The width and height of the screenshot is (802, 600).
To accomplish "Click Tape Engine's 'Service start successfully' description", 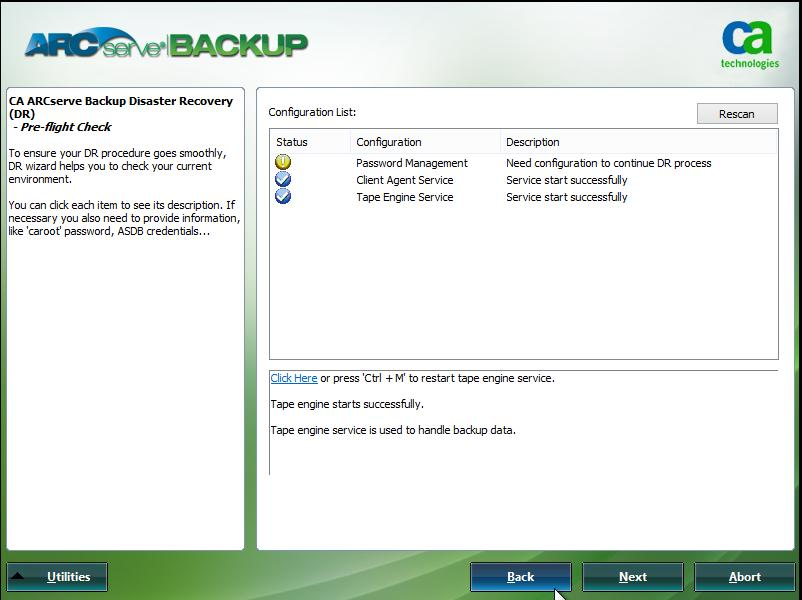I will tap(567, 197).
